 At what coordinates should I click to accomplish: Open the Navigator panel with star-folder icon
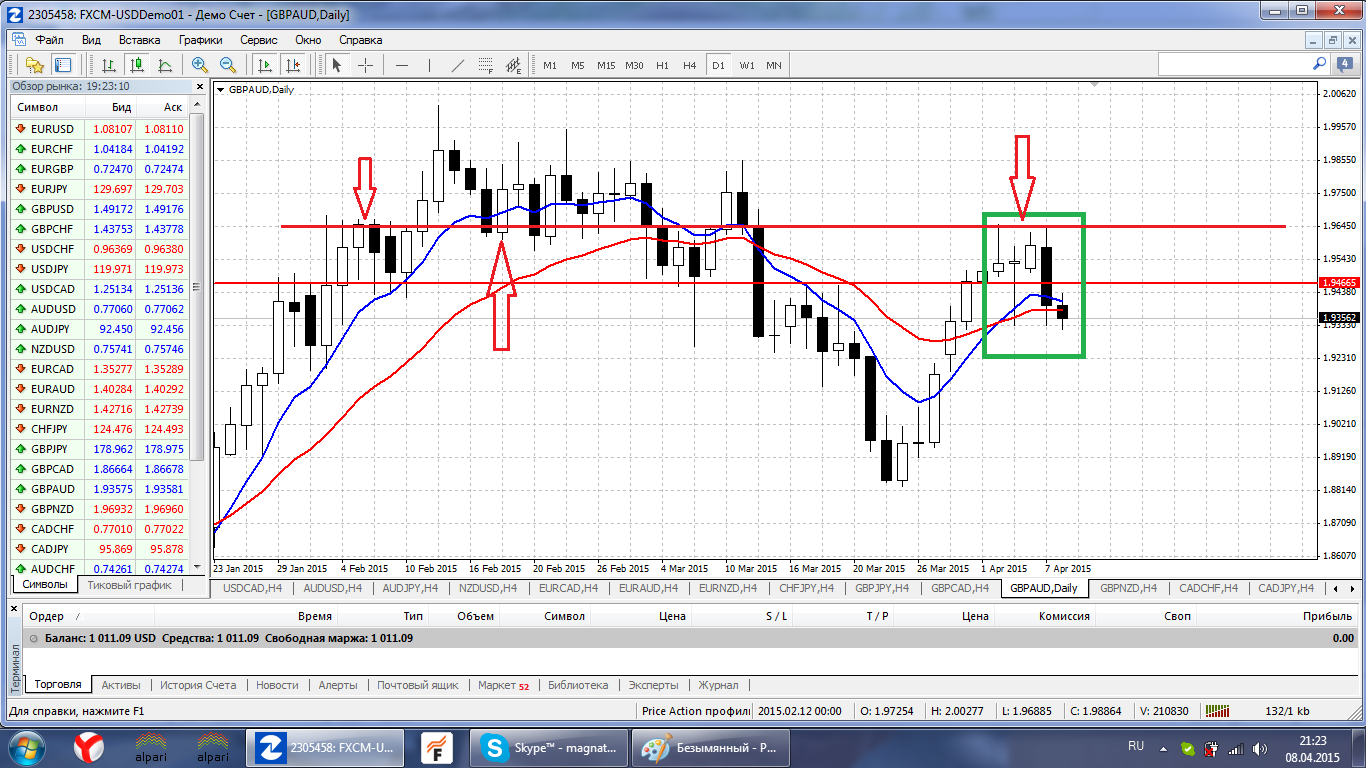click(35, 65)
